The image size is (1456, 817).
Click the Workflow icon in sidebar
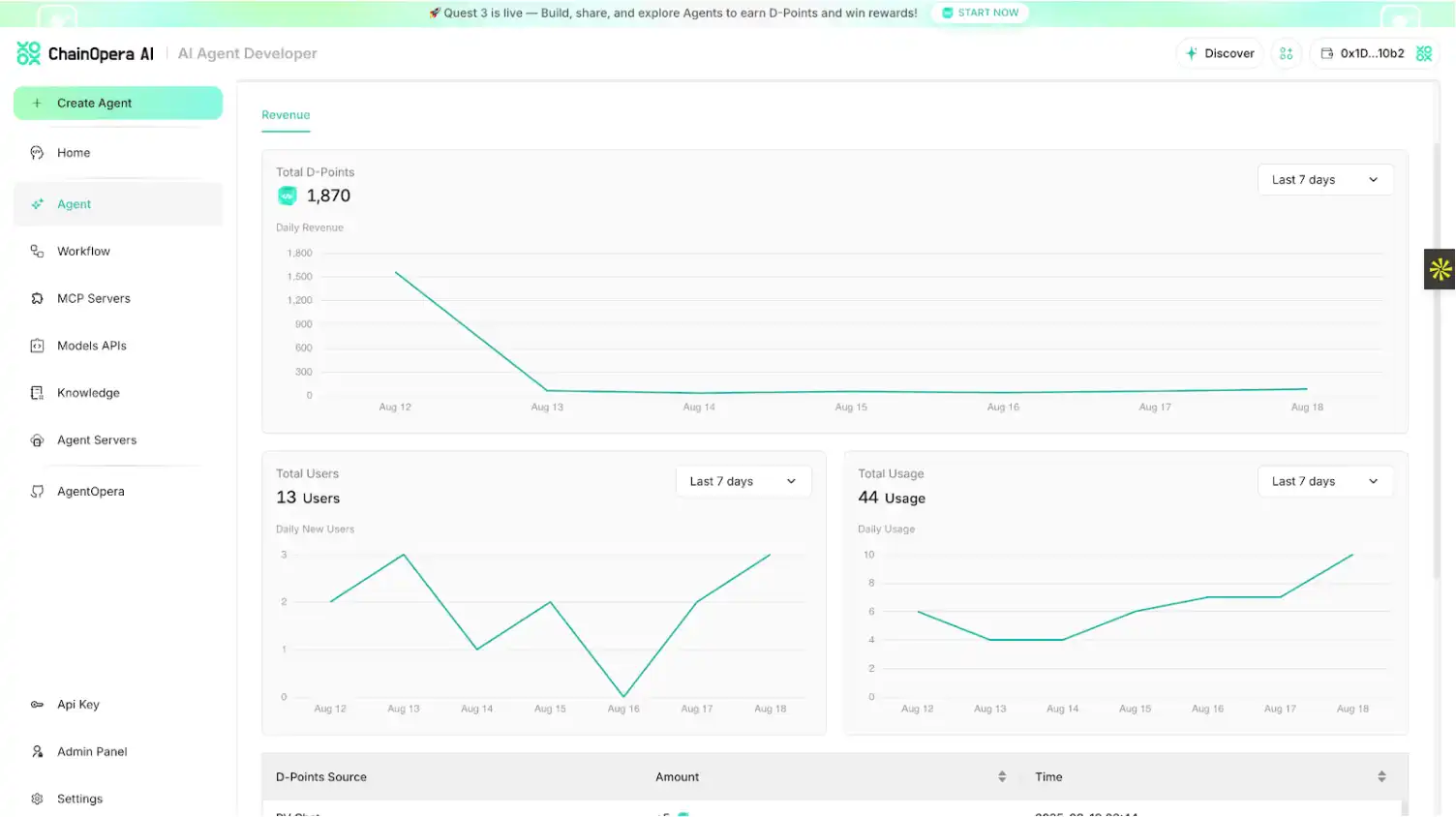37,252
